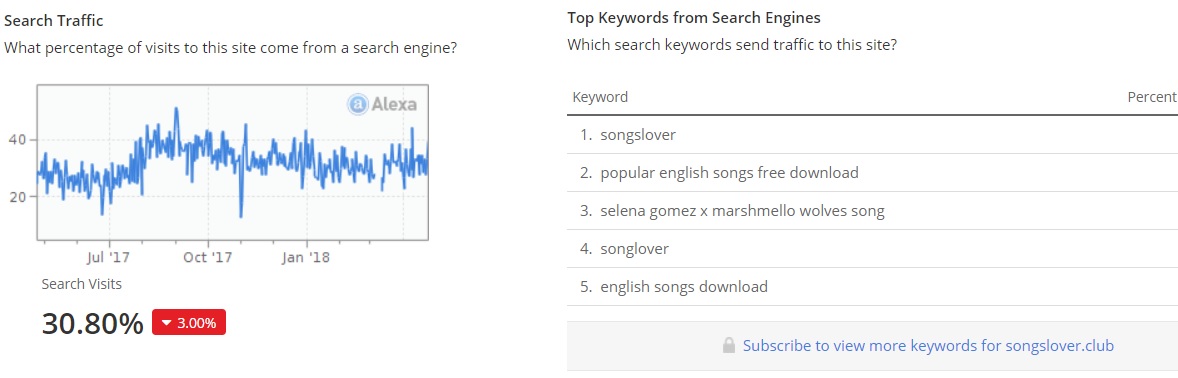
Task: Click the Alexa logo watermark on chart
Action: pyautogui.click(x=382, y=104)
